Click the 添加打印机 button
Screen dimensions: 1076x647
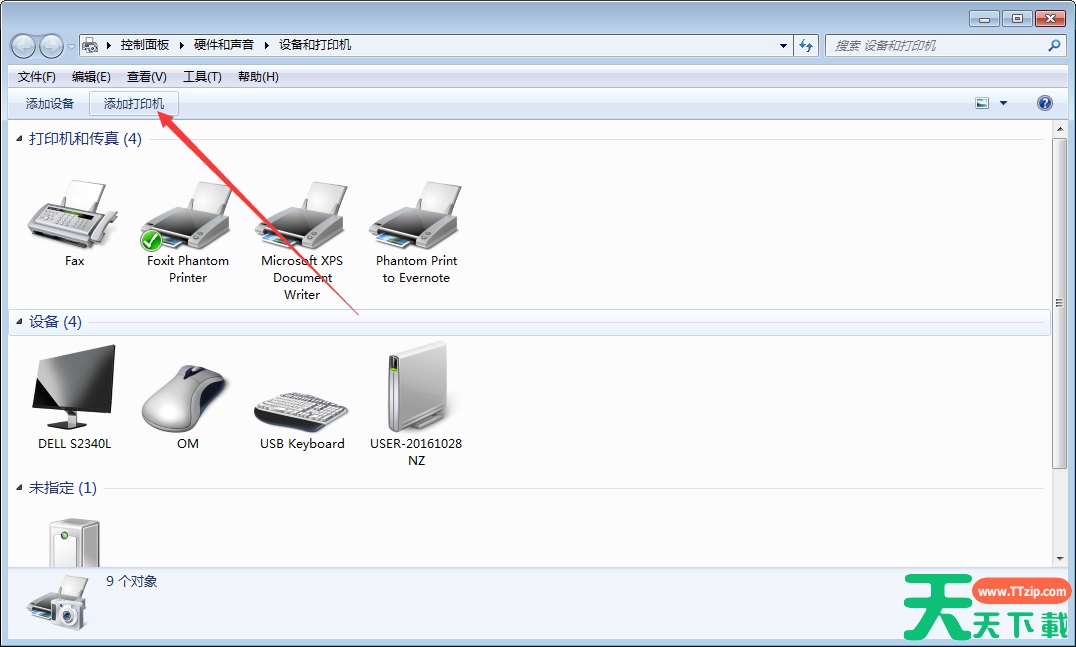(x=134, y=104)
